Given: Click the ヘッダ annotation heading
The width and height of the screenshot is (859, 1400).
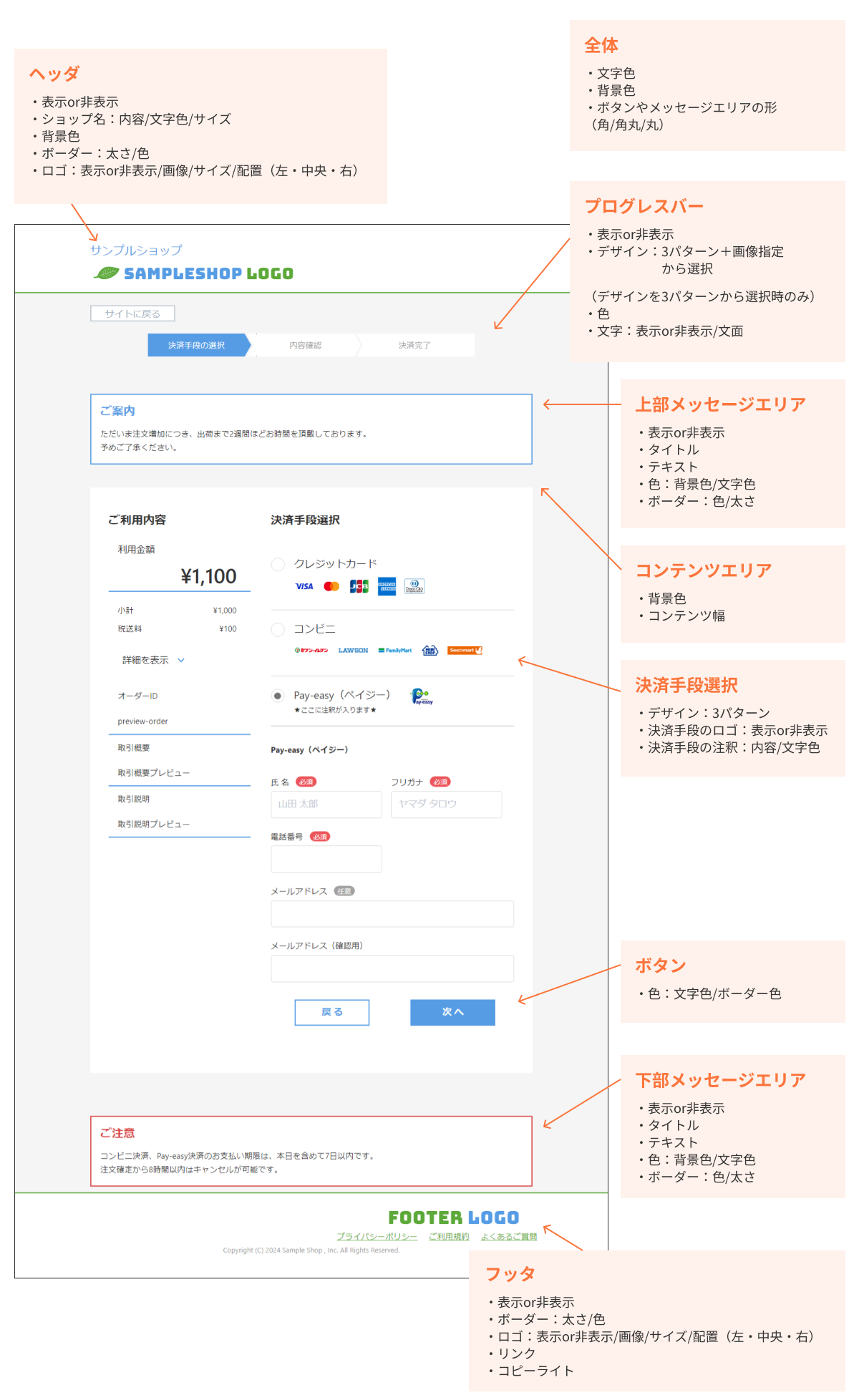Looking at the screenshot, I should click(54, 74).
